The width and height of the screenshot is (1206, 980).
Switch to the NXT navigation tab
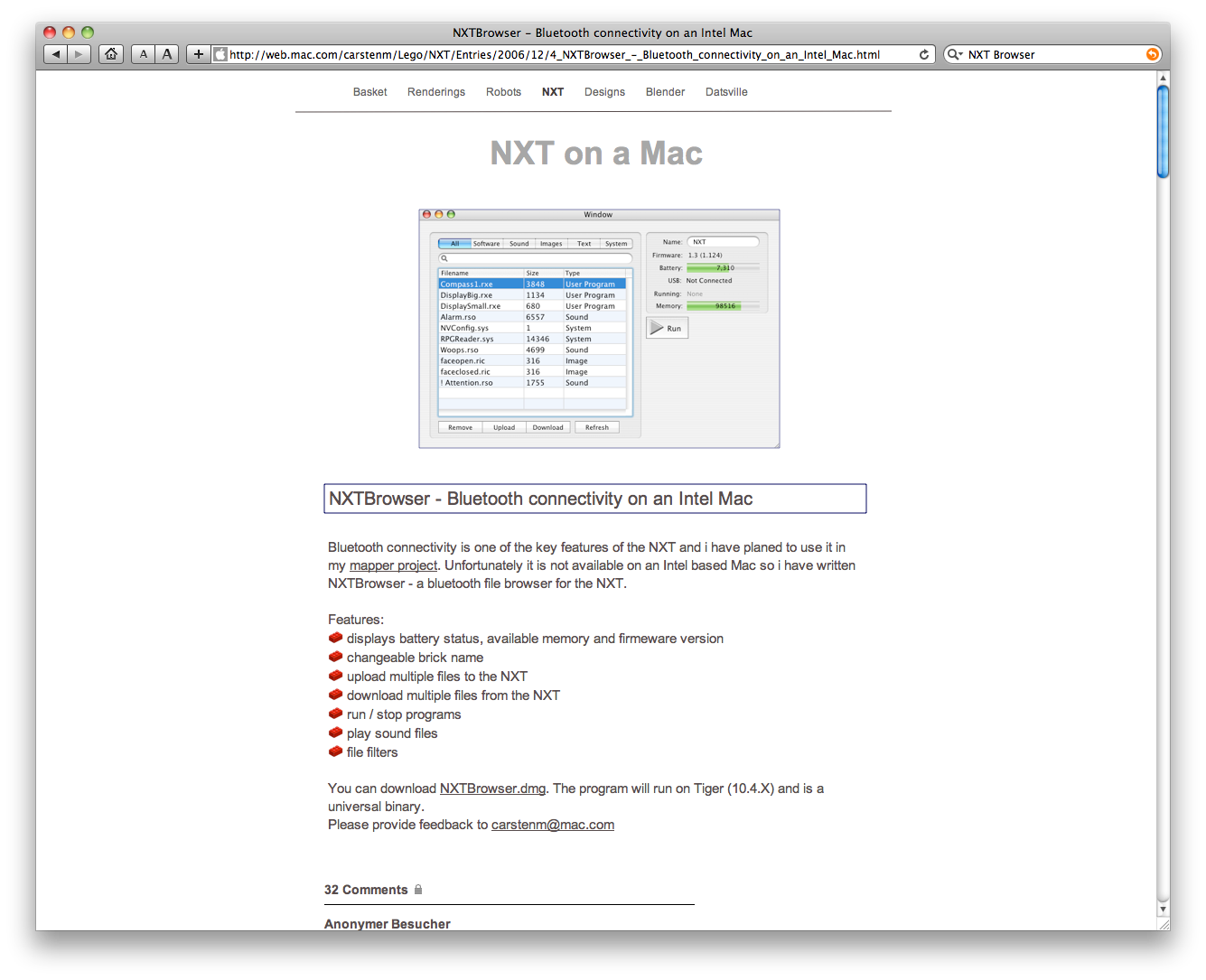(x=552, y=91)
